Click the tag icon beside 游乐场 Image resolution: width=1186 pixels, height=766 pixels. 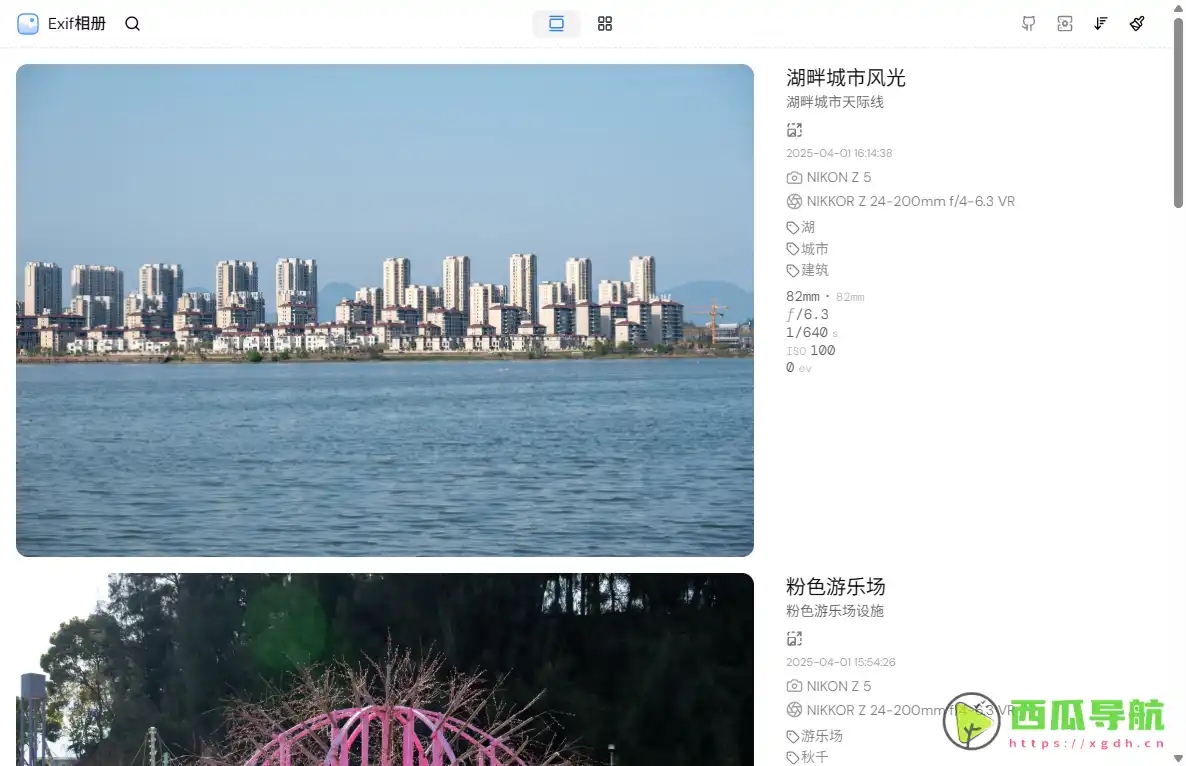click(x=793, y=737)
